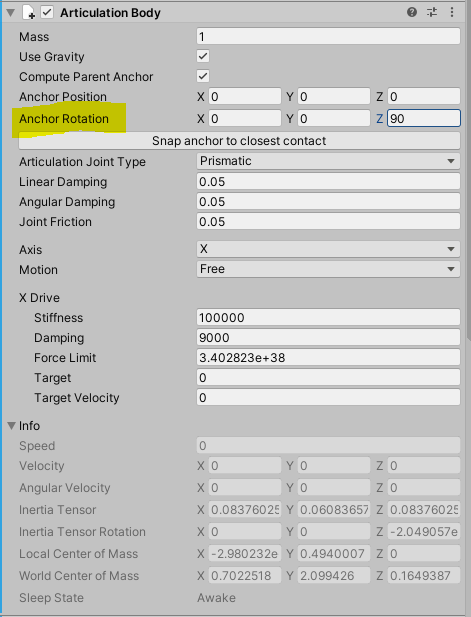Open the Articulation Joint Type dropdown

pyautogui.click(x=328, y=161)
